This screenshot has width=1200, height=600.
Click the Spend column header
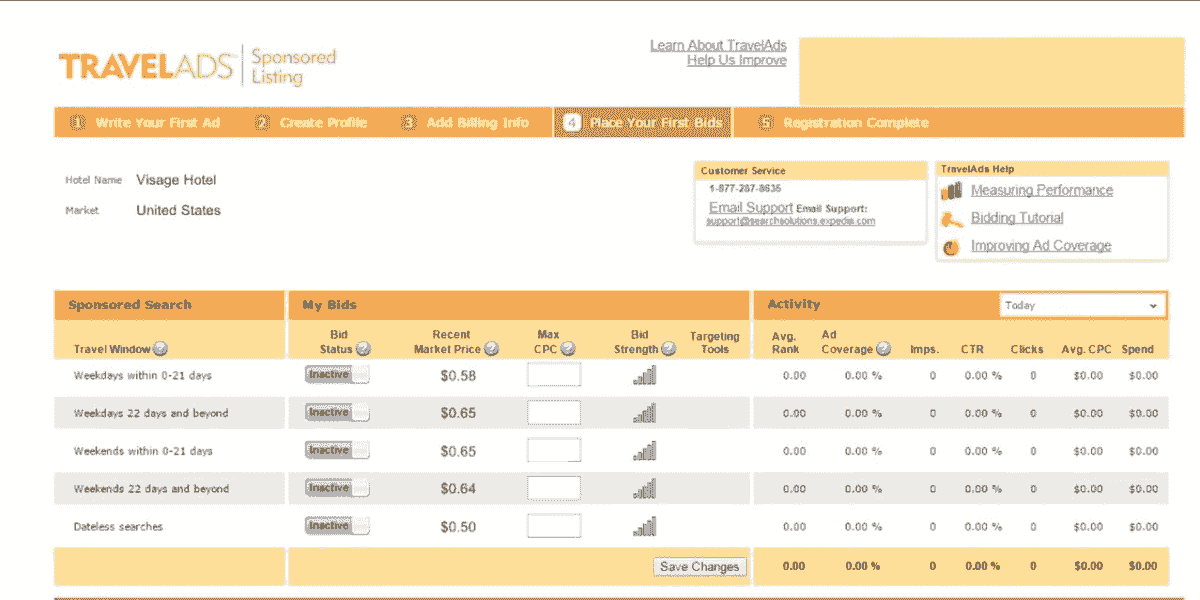tap(1138, 350)
